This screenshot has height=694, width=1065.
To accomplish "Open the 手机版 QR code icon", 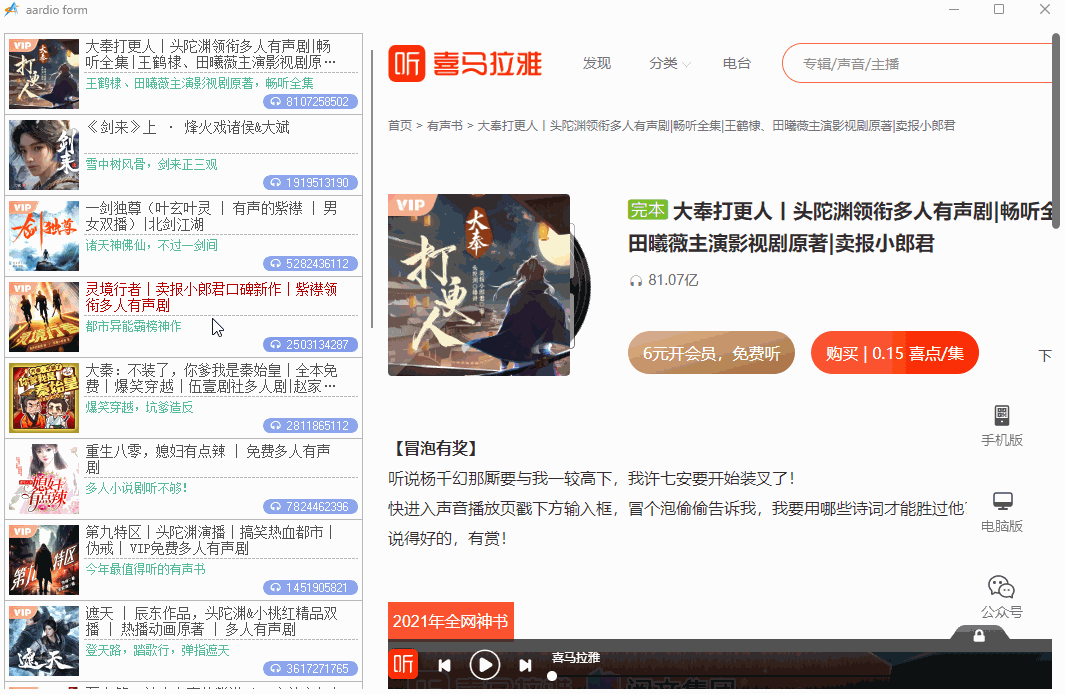I will point(1002,415).
